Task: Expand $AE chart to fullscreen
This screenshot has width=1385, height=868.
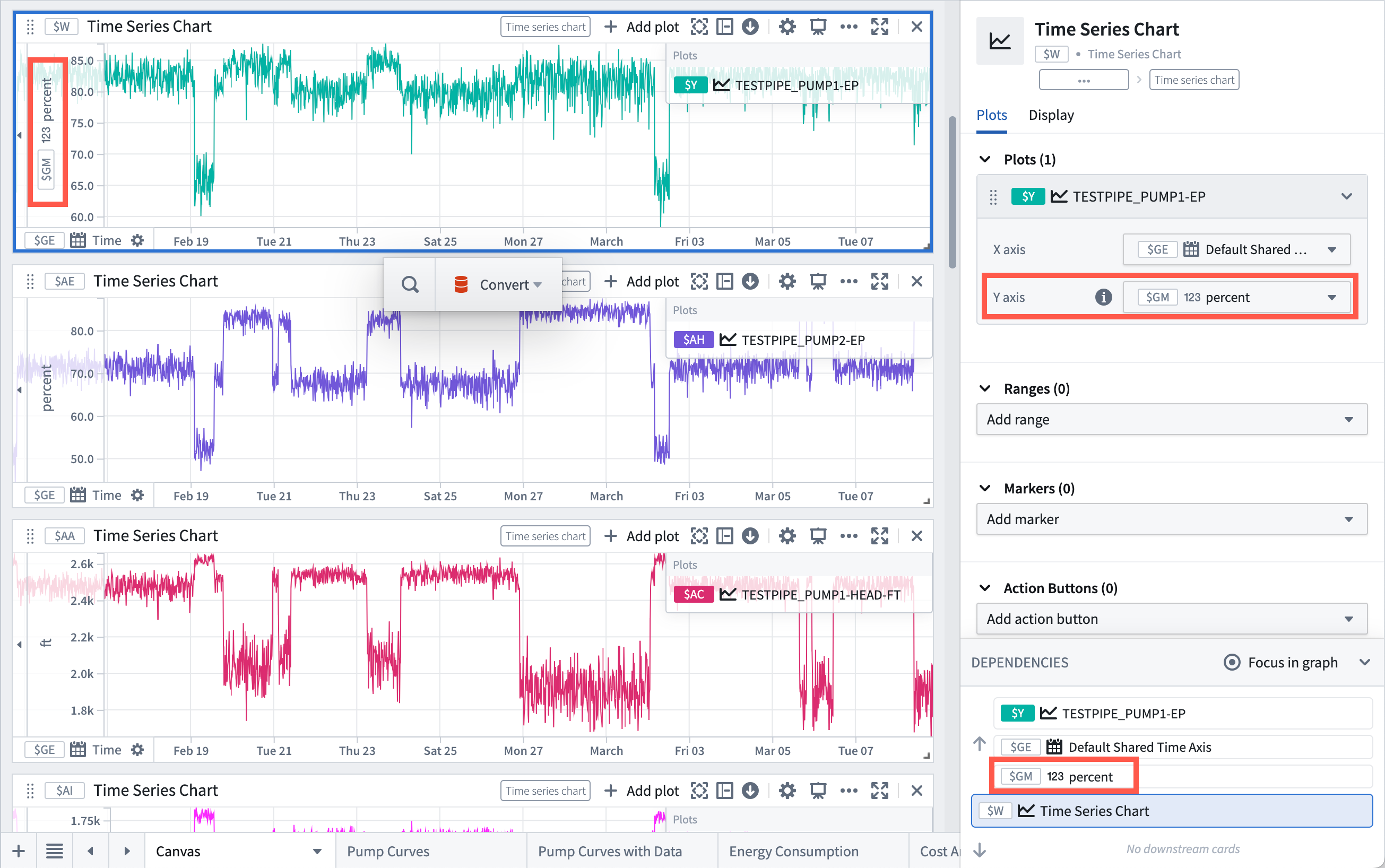Action: point(880,281)
